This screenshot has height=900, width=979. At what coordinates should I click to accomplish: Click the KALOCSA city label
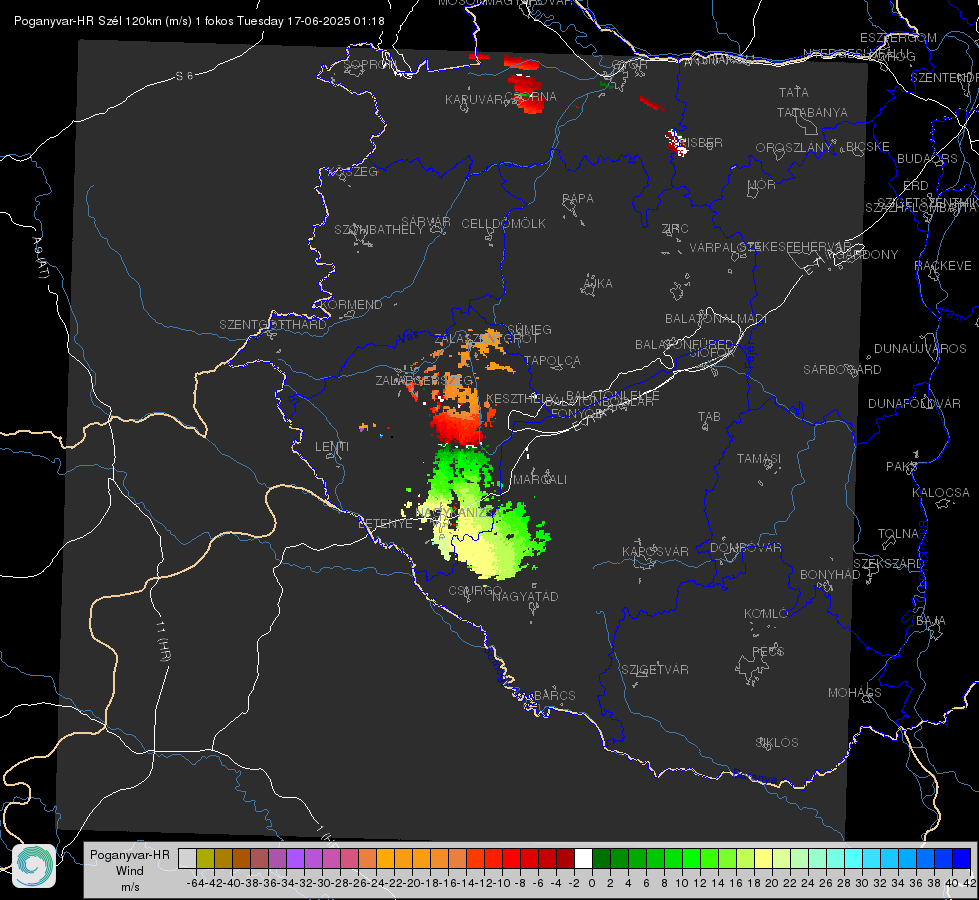click(x=940, y=493)
